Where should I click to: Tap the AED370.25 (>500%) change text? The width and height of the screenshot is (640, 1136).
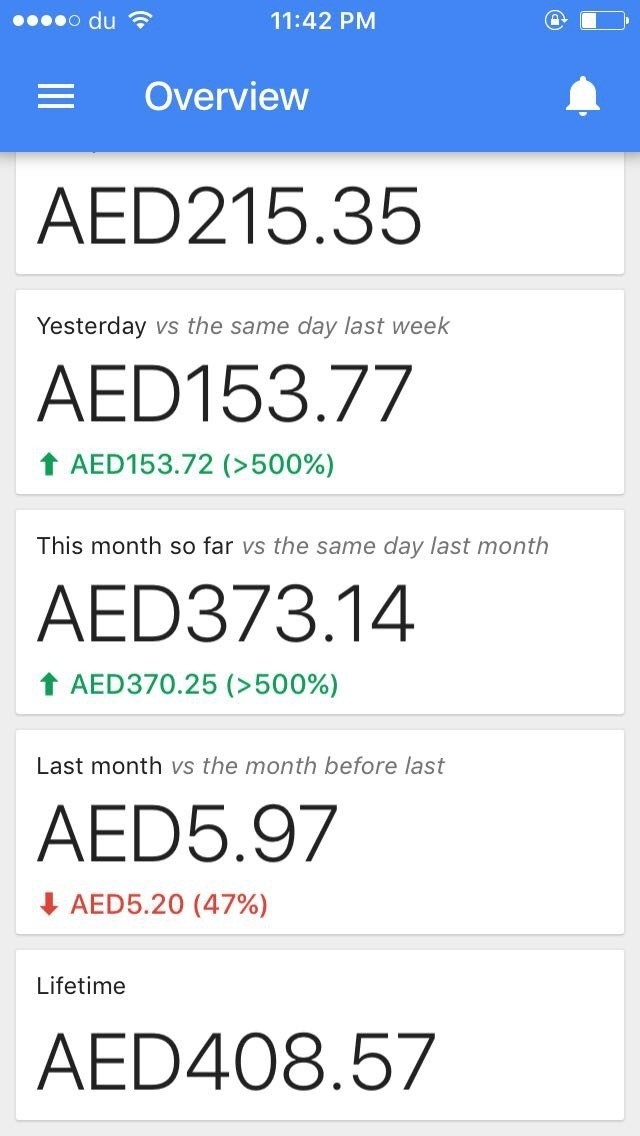pos(204,684)
